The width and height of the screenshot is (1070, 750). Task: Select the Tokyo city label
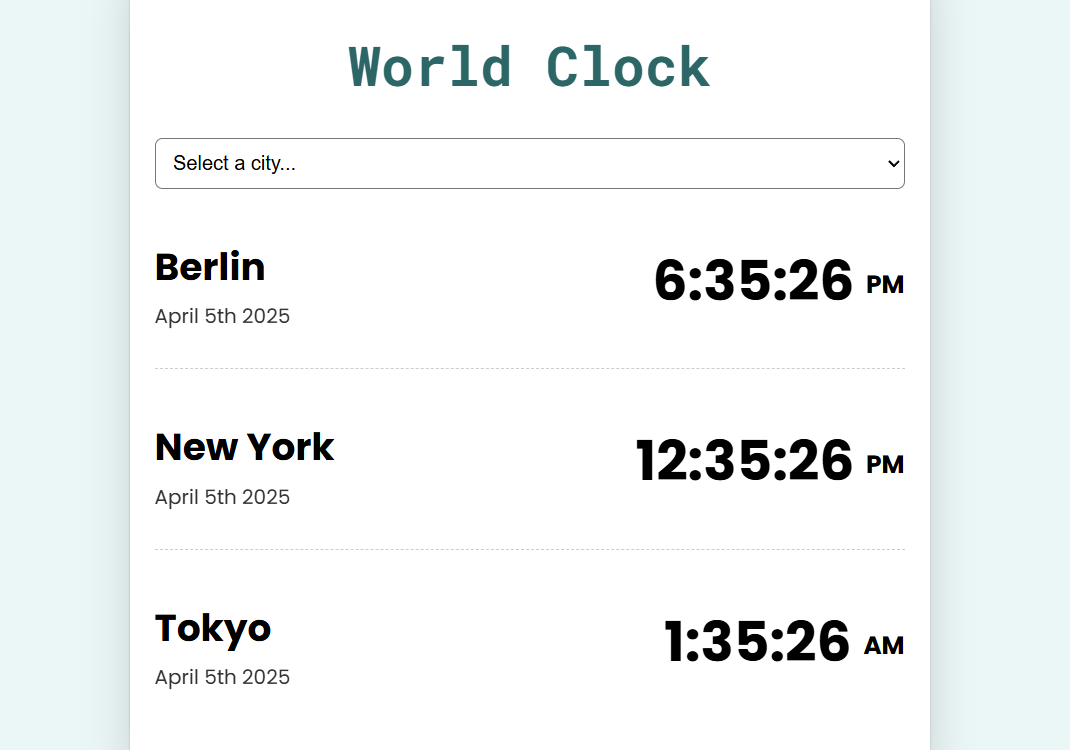(x=212, y=628)
